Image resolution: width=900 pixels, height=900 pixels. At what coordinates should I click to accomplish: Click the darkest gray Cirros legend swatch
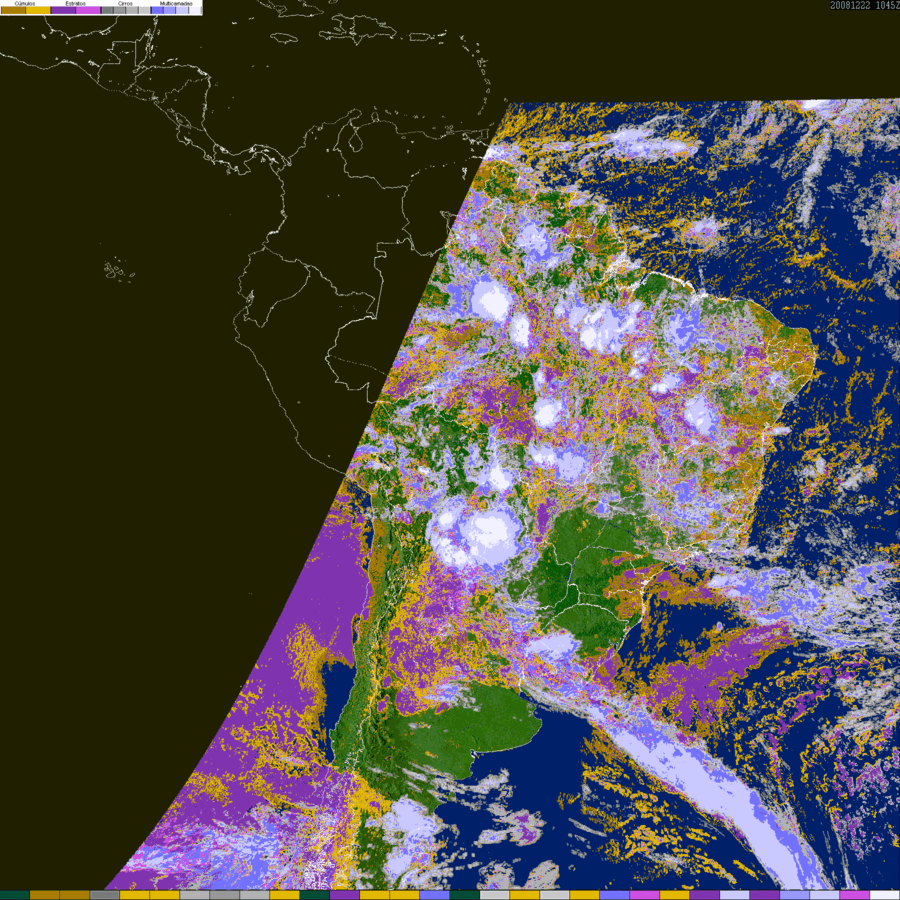coord(107,10)
